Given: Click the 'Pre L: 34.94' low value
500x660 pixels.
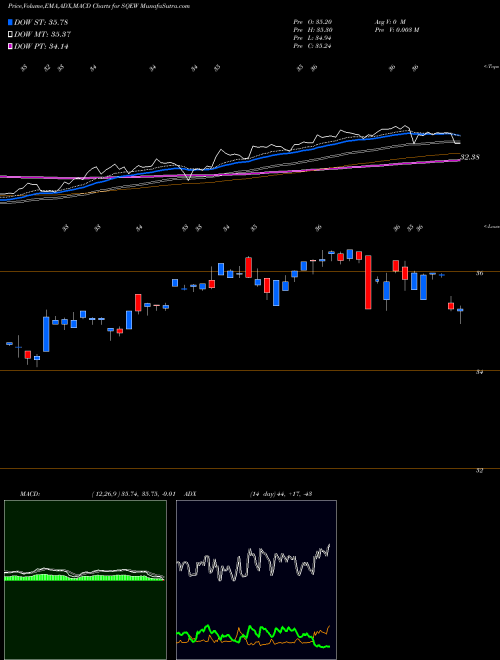Looking at the screenshot, I should click(313, 38).
